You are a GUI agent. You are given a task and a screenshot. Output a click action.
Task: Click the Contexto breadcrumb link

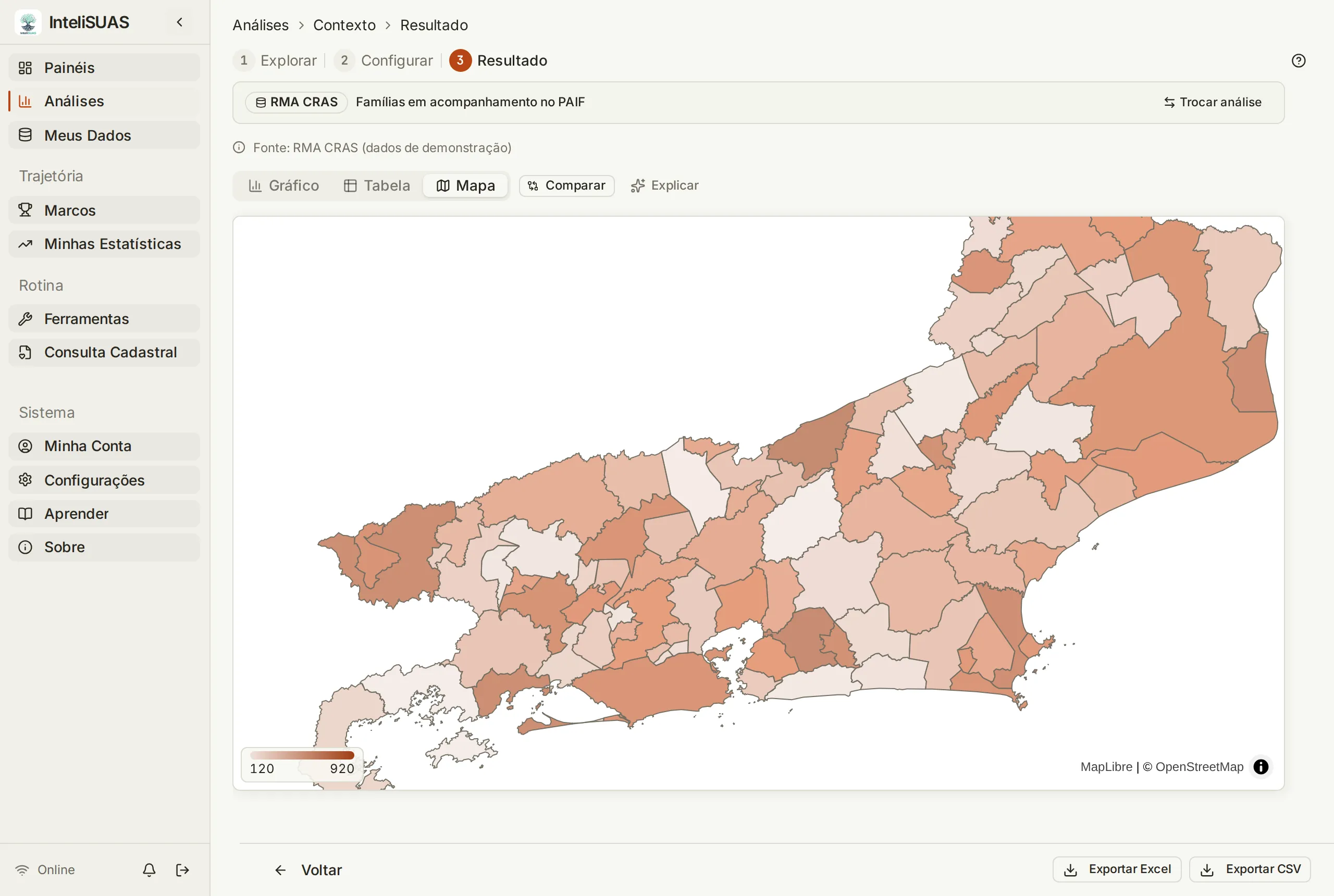coord(344,25)
